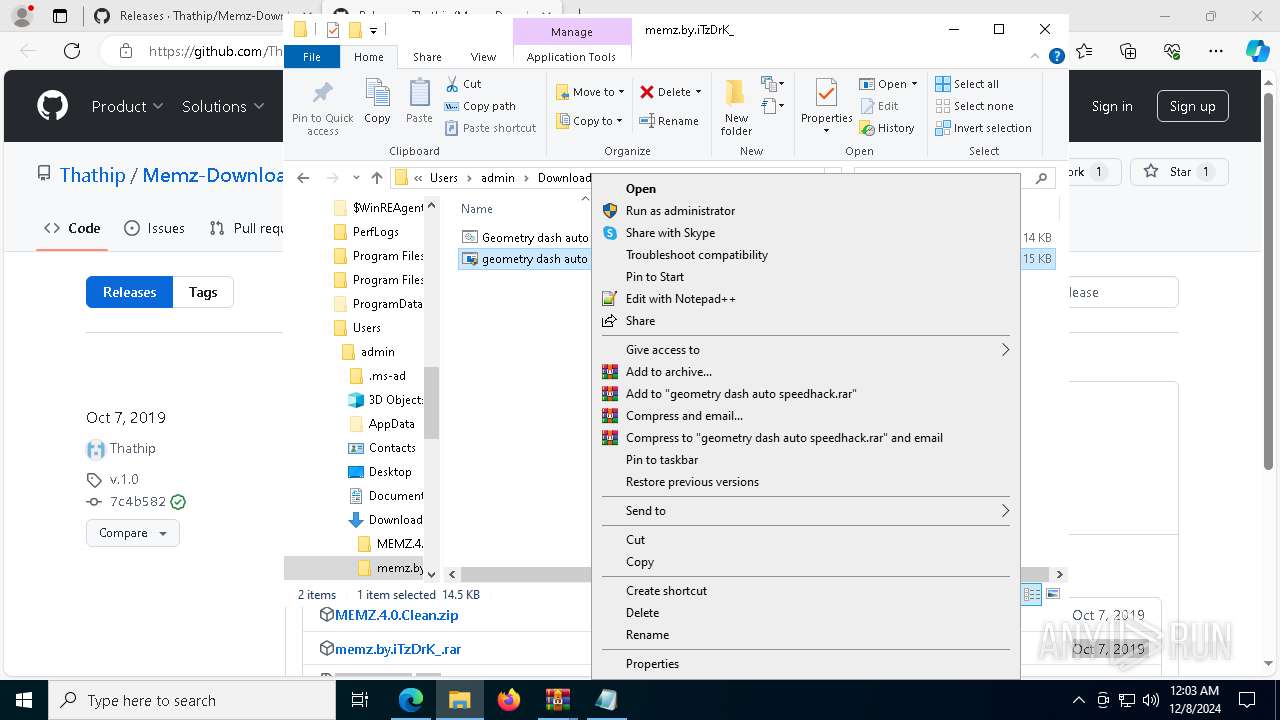Click the ribbon Properties icon
Image resolution: width=1280 pixels, height=720 pixels.
826,107
